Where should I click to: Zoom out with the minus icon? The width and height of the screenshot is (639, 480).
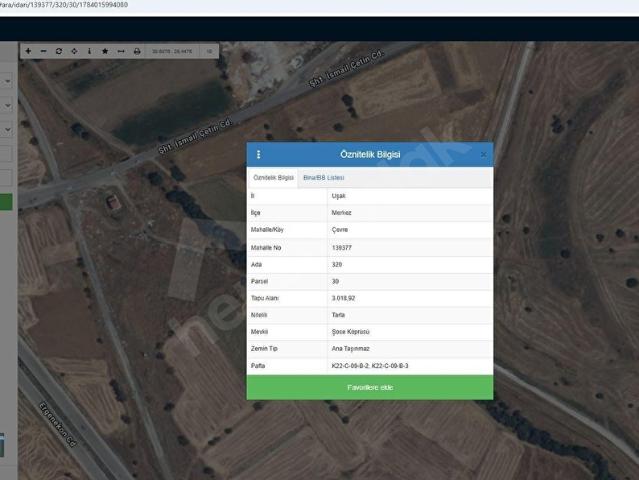pos(44,51)
